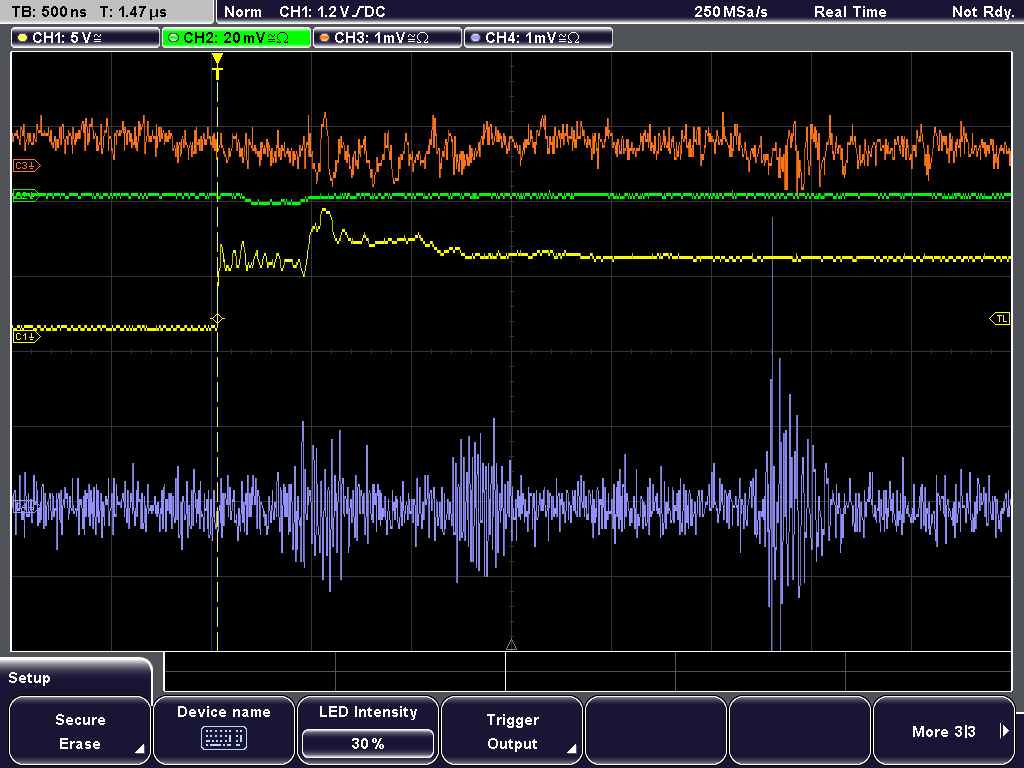Select the CH4 1mV channel tab
The height and width of the screenshot is (768, 1024).
[x=538, y=38]
